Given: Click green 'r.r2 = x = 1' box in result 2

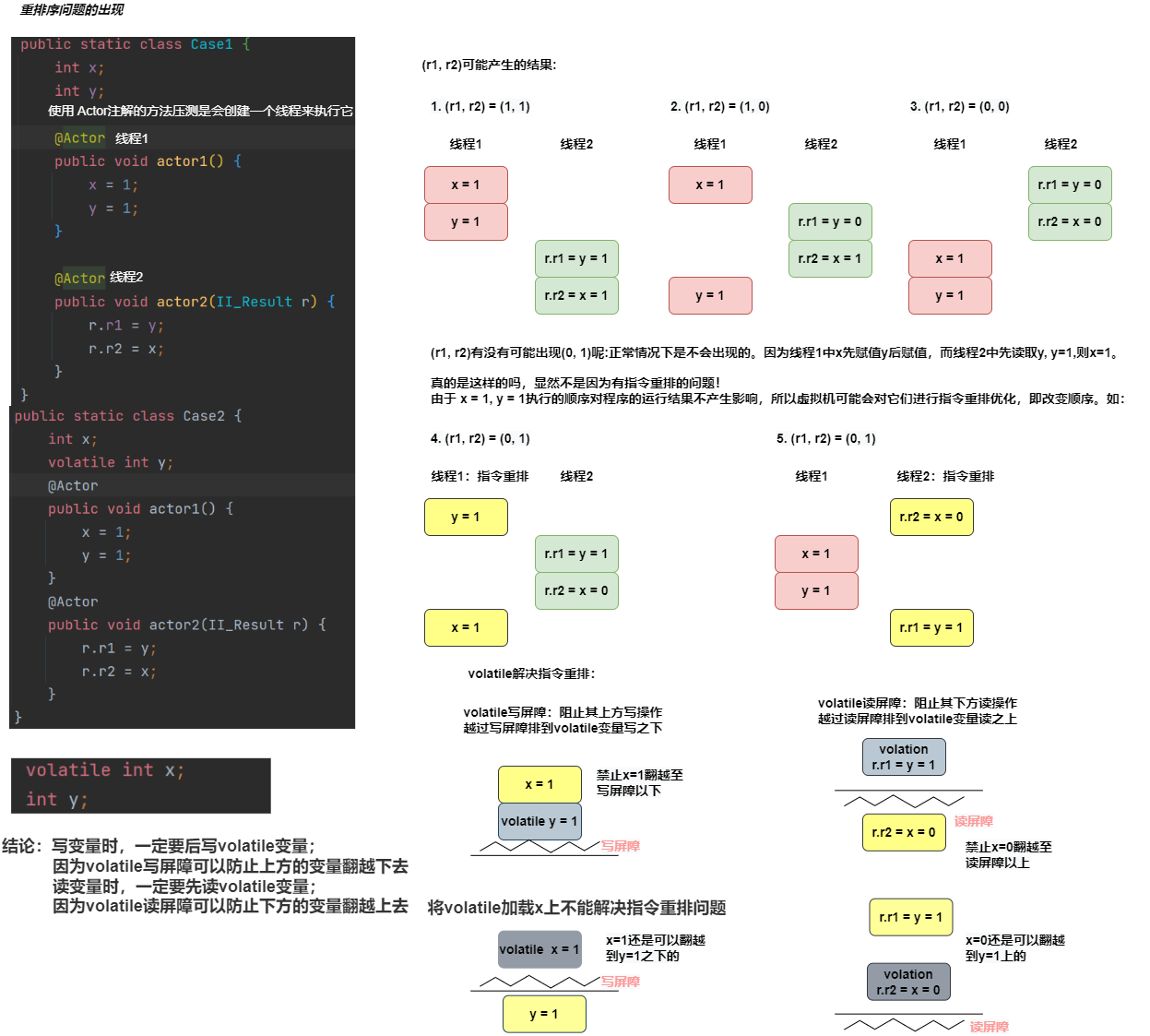Looking at the screenshot, I should tap(830, 258).
